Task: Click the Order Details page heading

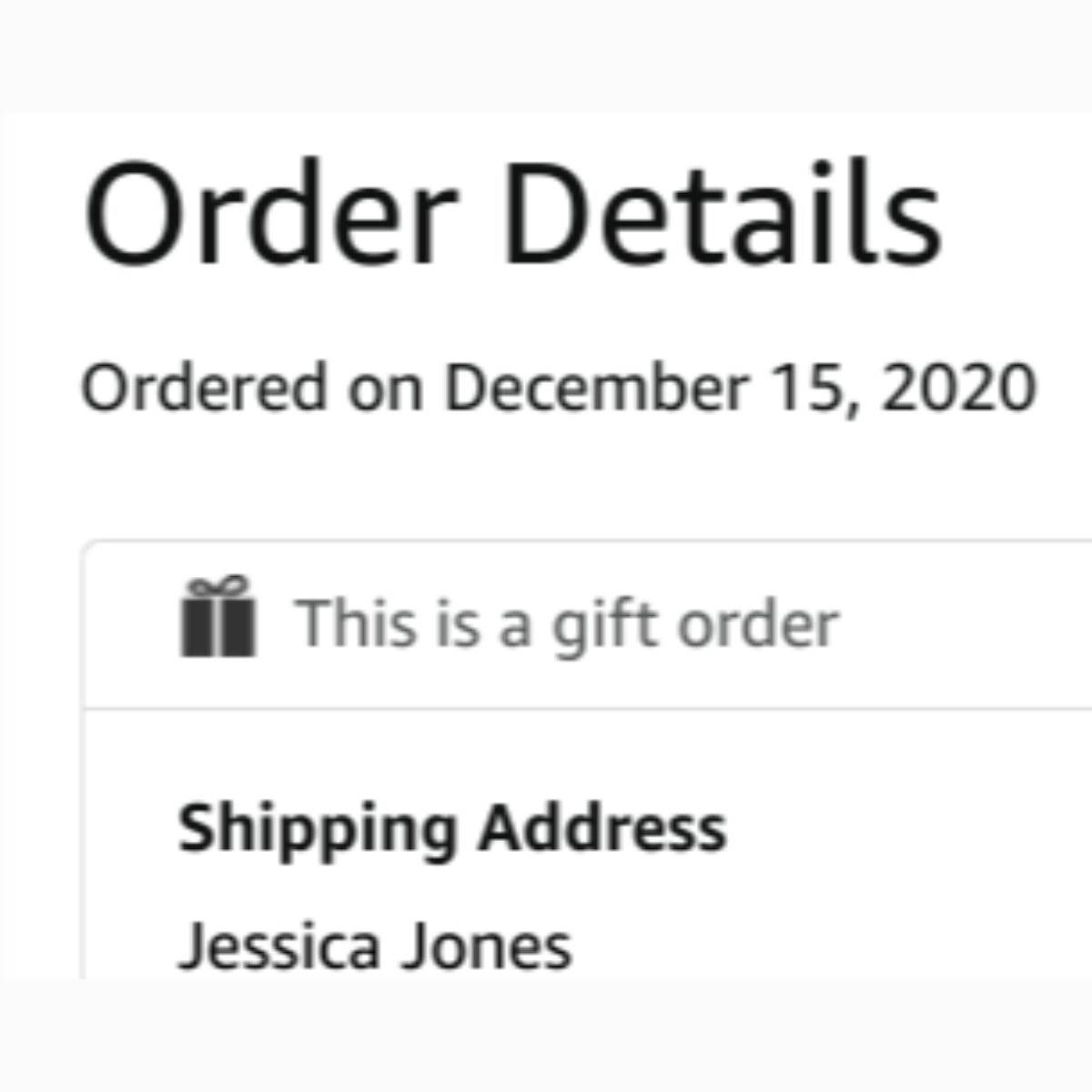Action: [x=512, y=213]
